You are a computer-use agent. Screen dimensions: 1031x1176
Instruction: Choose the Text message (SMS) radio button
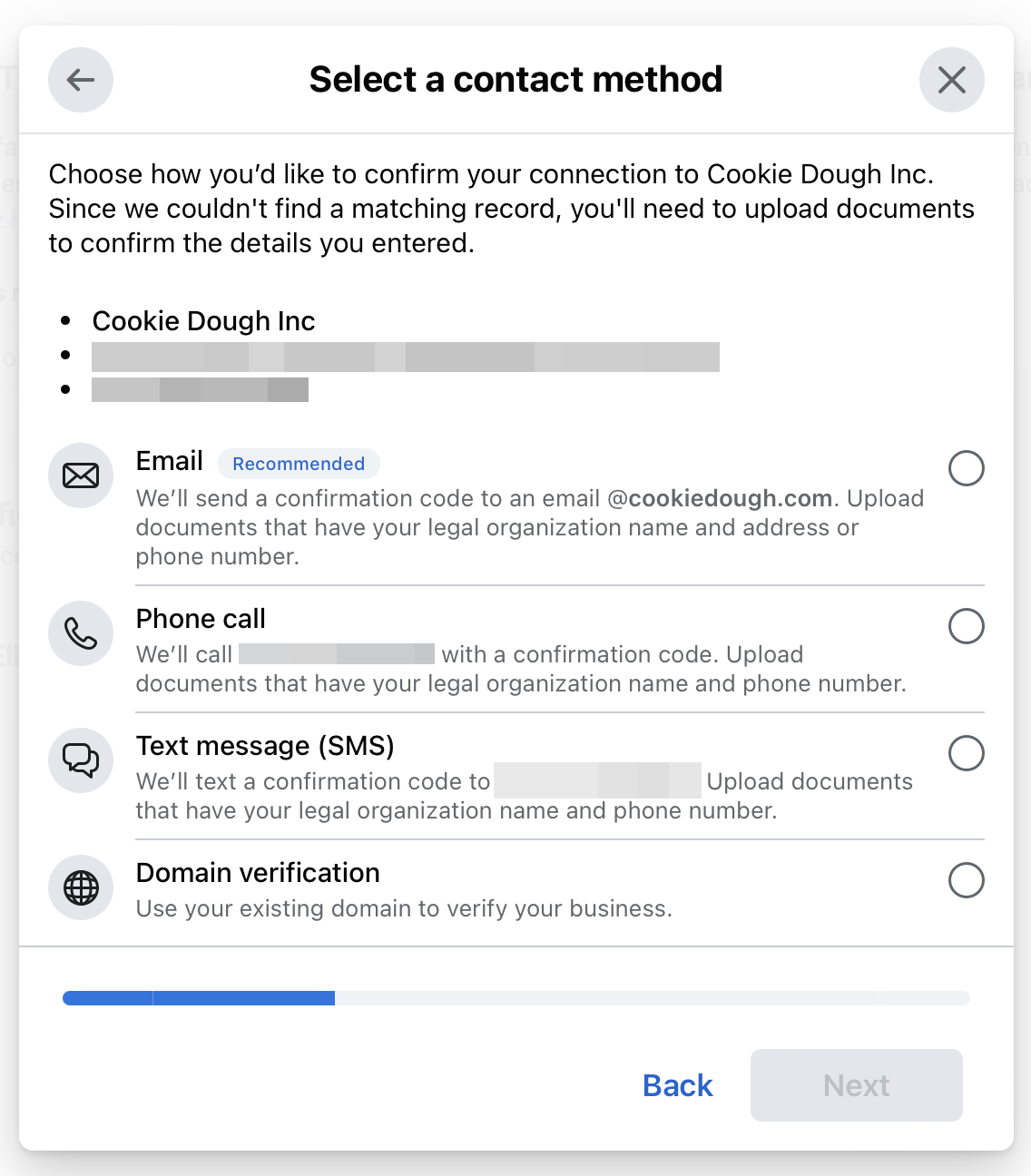coord(967,753)
